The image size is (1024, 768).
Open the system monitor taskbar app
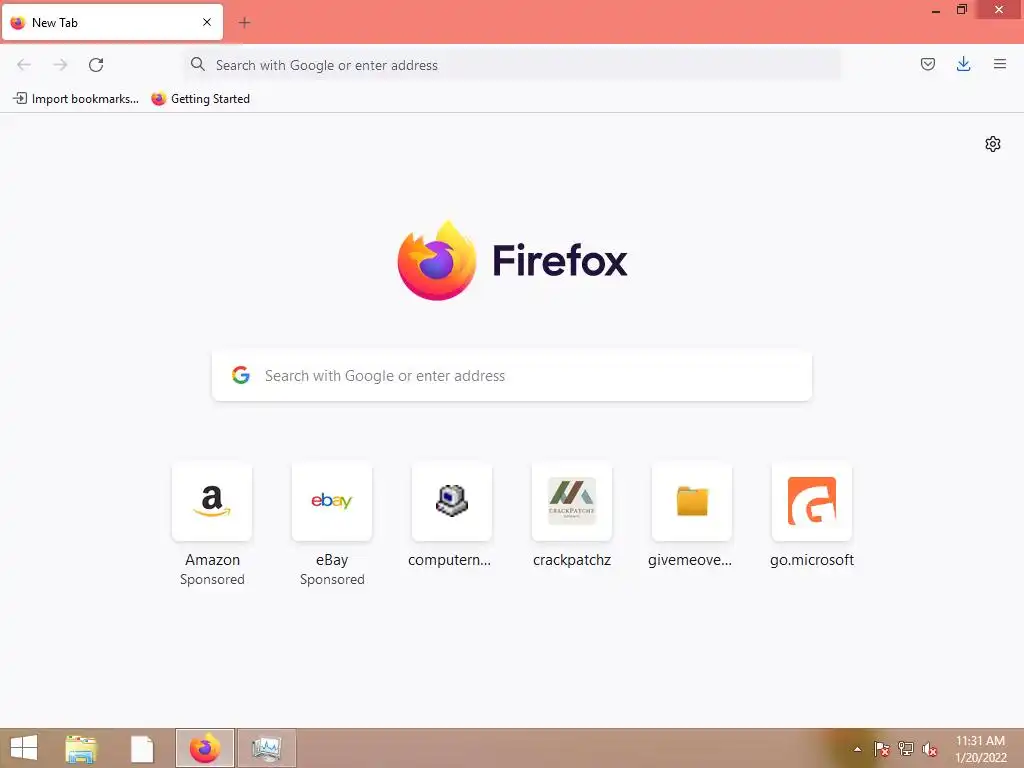click(x=266, y=748)
